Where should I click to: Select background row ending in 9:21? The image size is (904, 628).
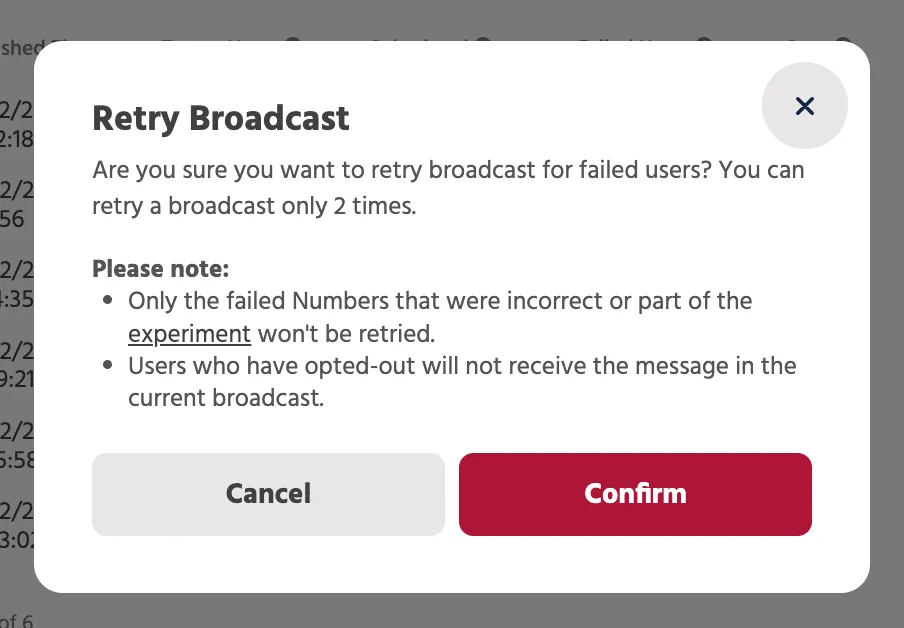(17, 365)
